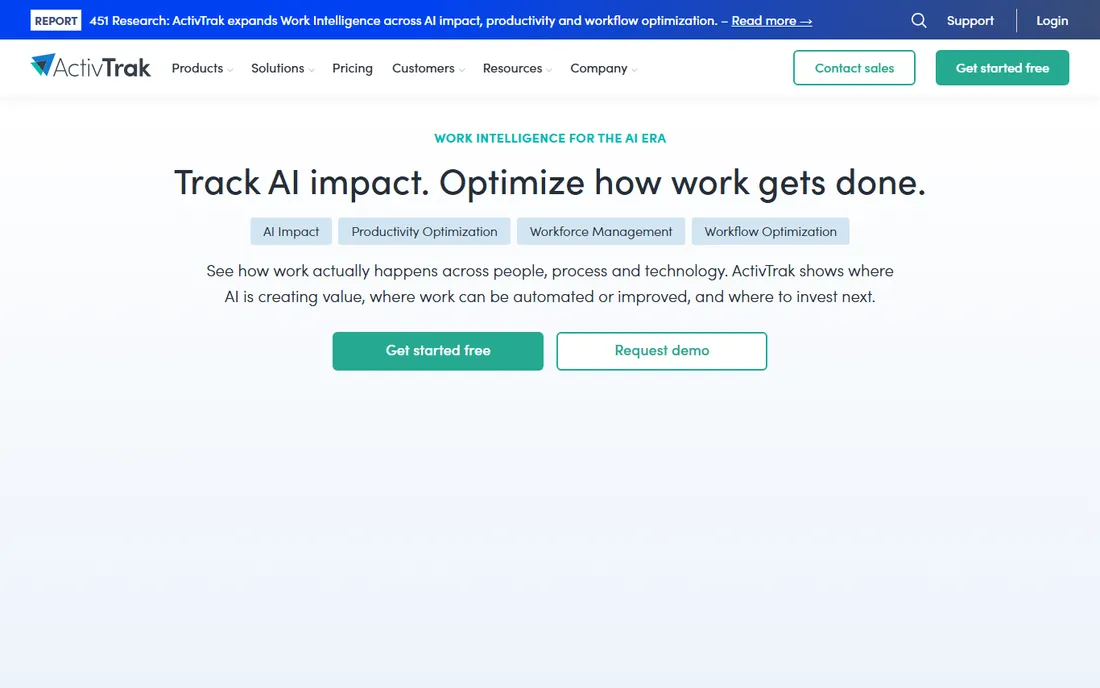The height and width of the screenshot is (688, 1100).
Task: Open the Support link
Action: (970, 20)
